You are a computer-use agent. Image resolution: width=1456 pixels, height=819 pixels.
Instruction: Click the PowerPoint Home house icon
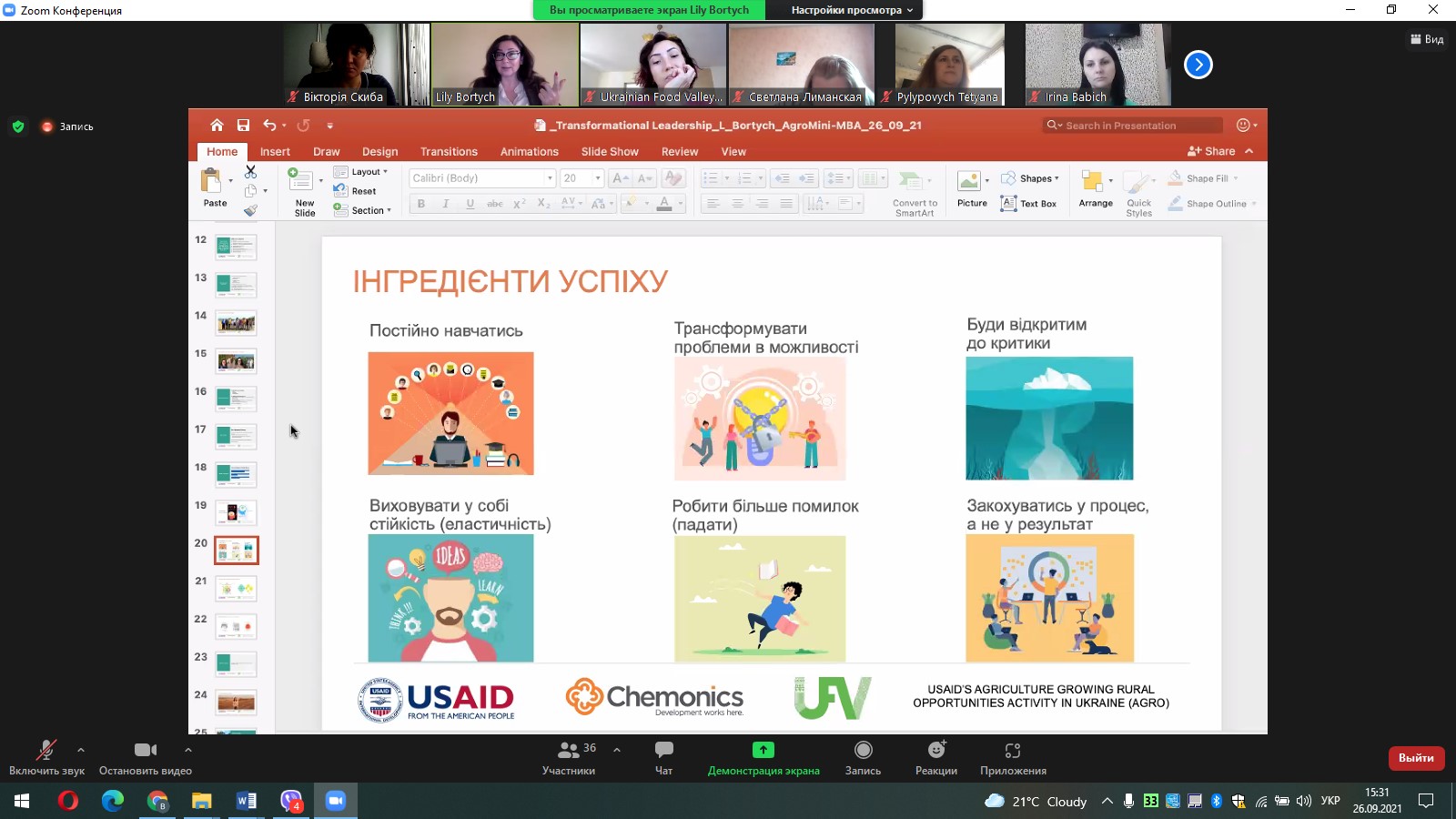pyautogui.click(x=217, y=126)
